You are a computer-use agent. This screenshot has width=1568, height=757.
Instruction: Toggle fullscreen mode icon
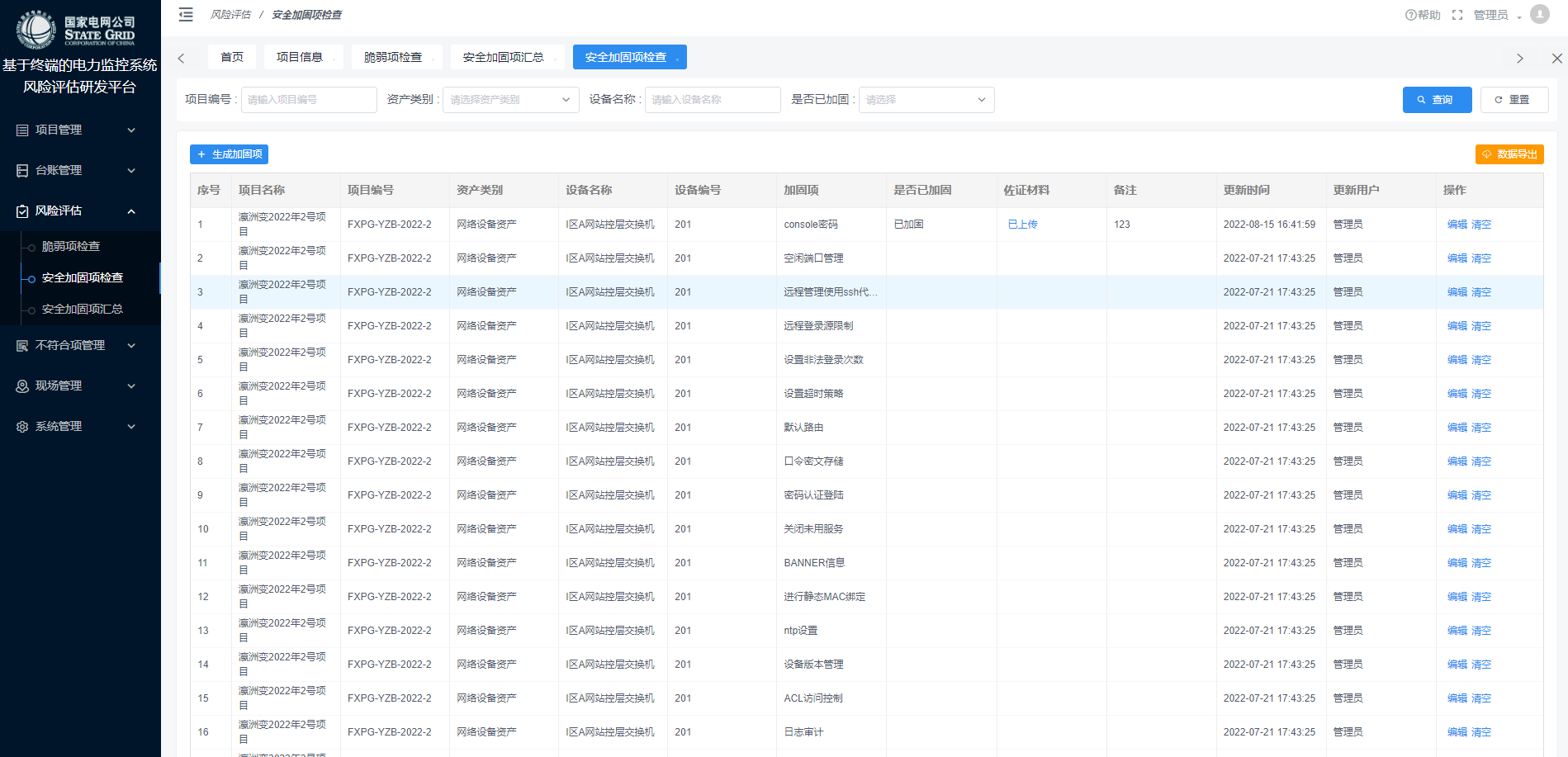coord(1457,15)
